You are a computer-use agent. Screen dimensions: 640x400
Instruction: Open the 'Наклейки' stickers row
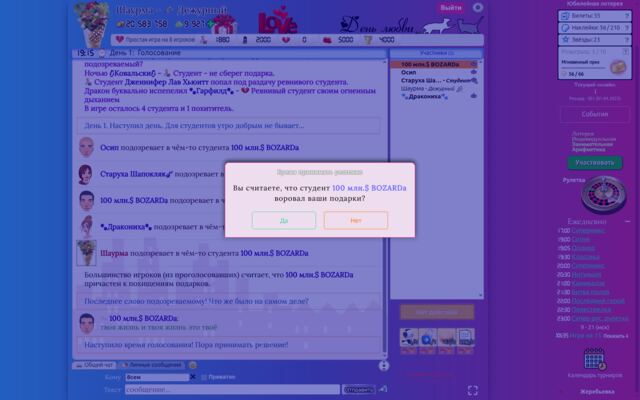pyautogui.click(x=595, y=28)
